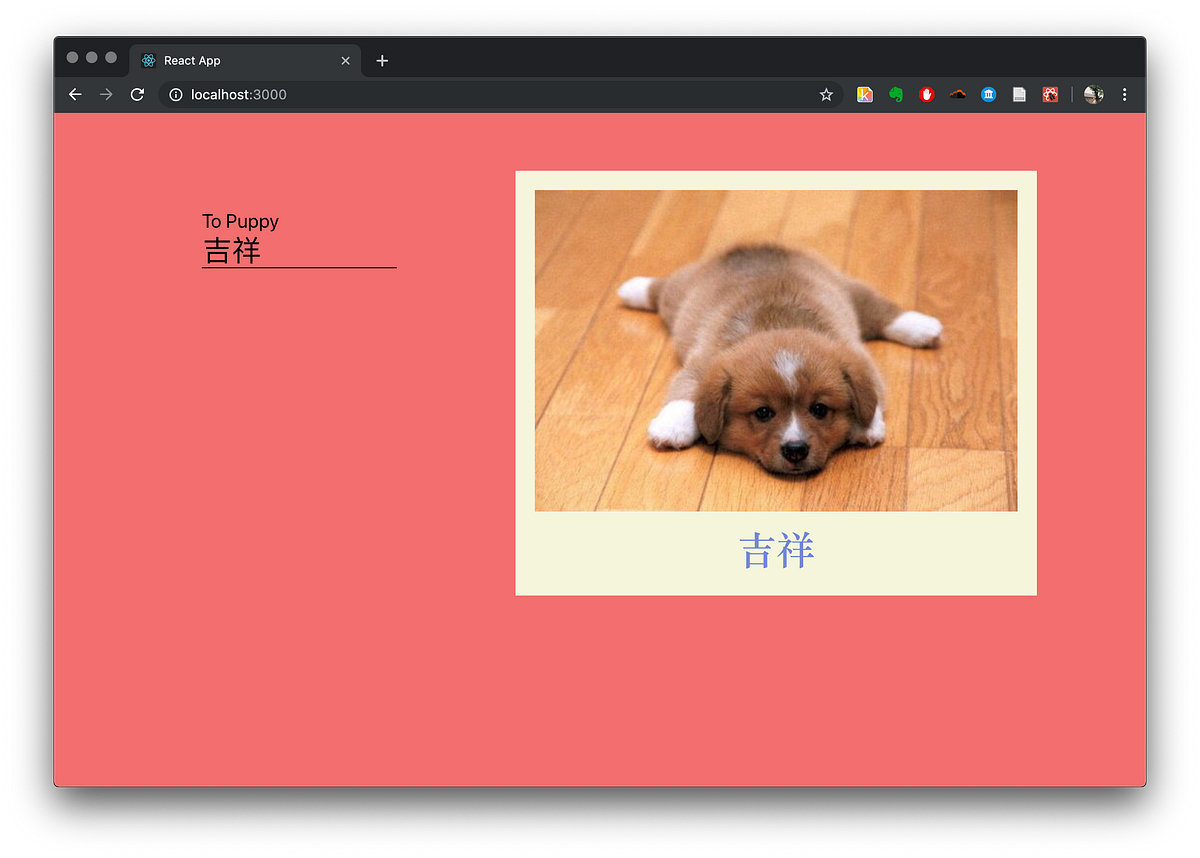Click the Kami extension icon
This screenshot has width=1200, height=858.
(864, 94)
